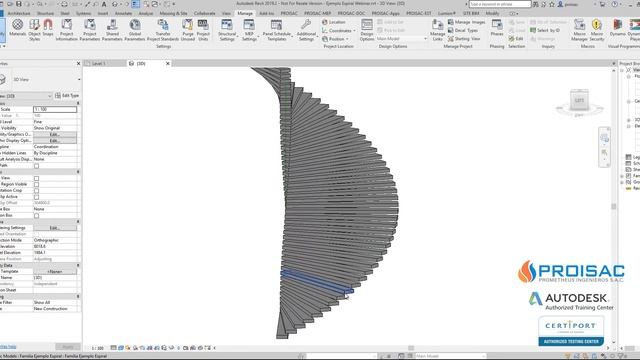The image size is (640, 360).
Task: Click the Save icon in quick access toolbar
Action: [x=18, y=4]
